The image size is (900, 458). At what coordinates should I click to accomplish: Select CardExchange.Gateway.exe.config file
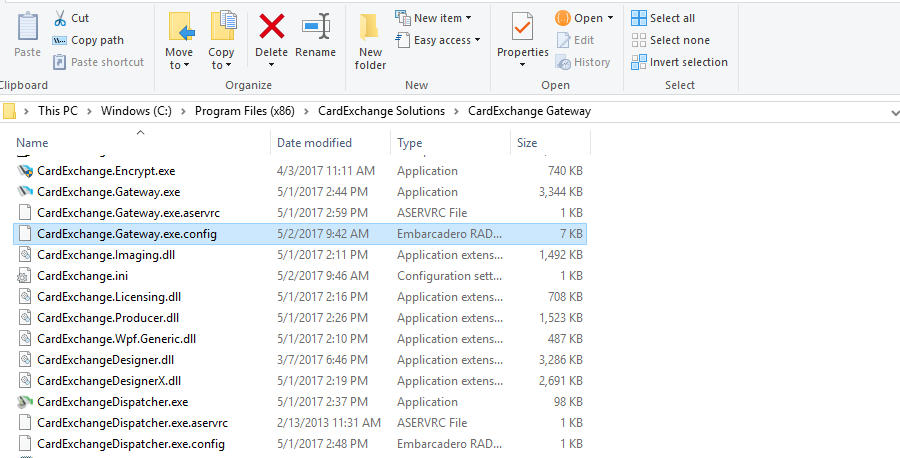[300, 234]
